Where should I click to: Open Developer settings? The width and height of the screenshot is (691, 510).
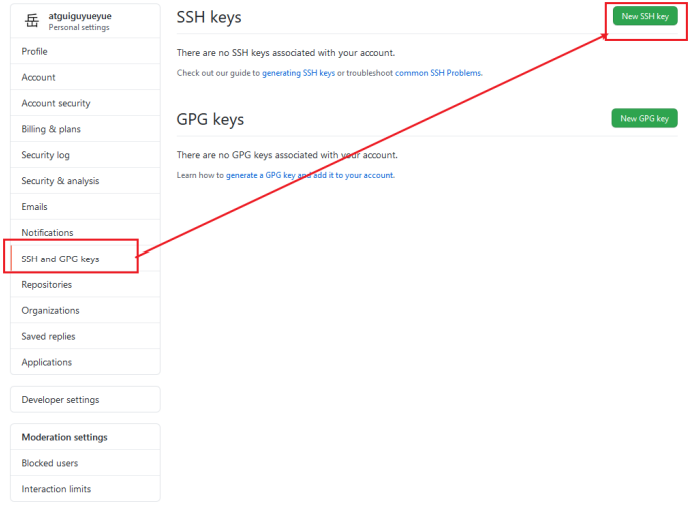pos(60,400)
